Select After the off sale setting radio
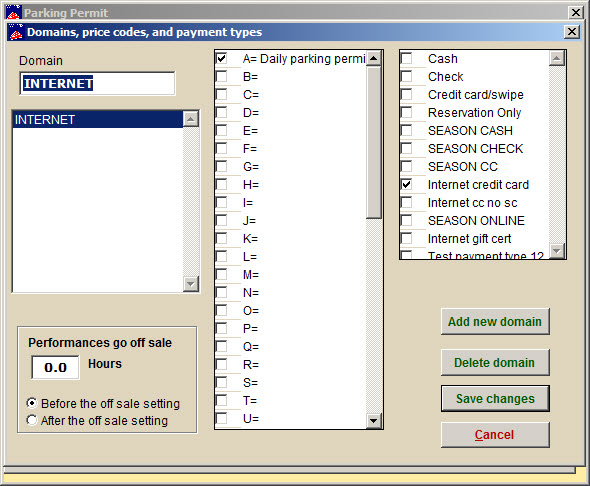The width and height of the screenshot is (590, 486). (32, 420)
